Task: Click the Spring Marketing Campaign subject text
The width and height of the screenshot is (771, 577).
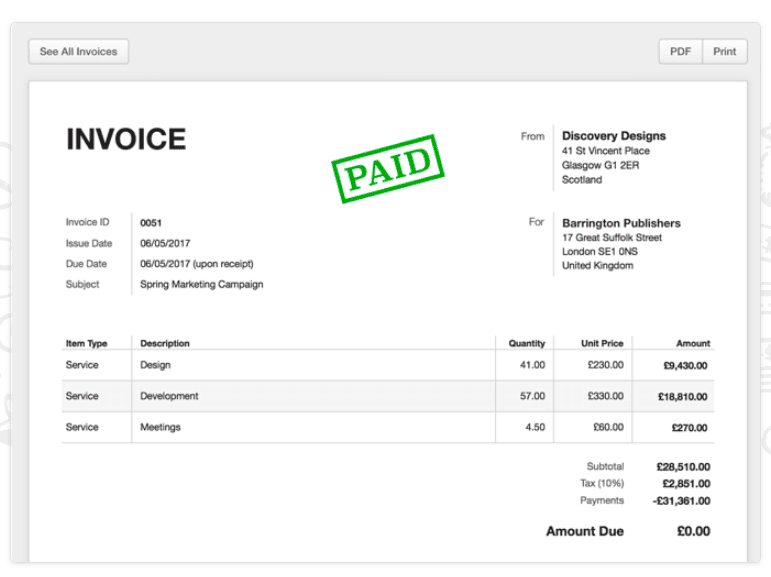Action: click(x=201, y=284)
